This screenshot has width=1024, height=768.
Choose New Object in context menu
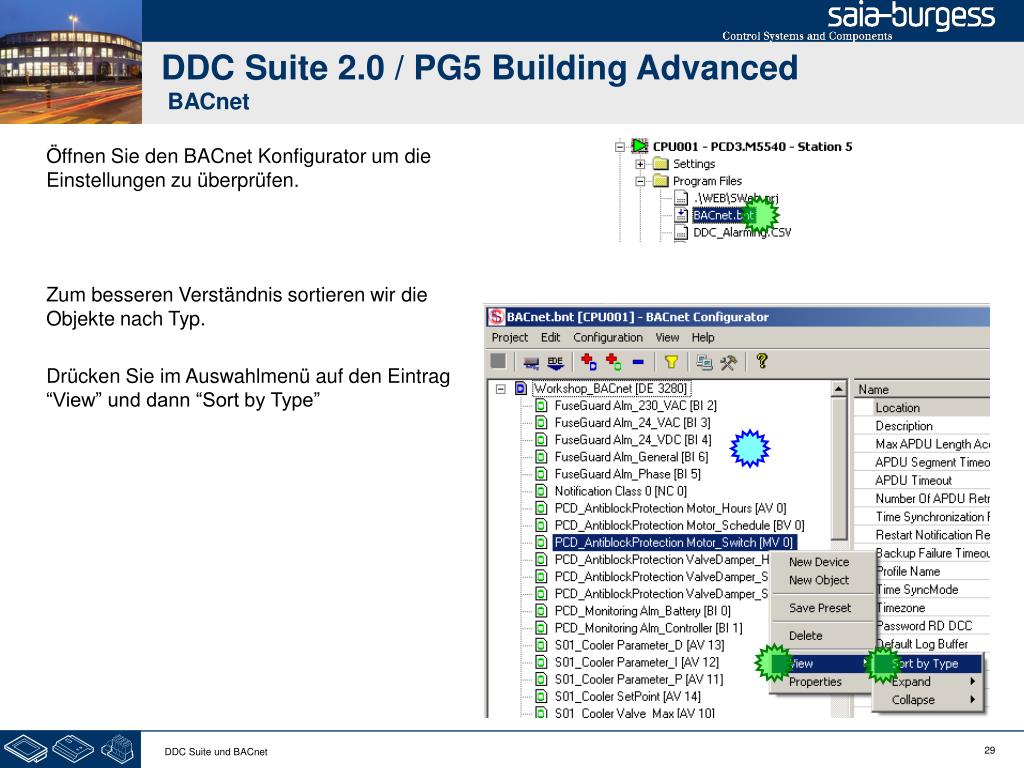[x=819, y=580]
